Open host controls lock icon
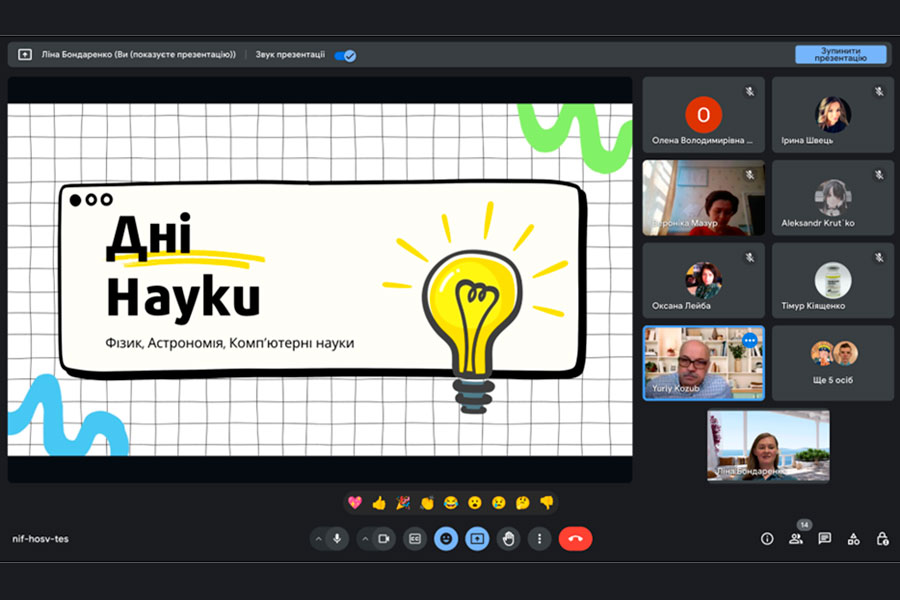The width and height of the screenshot is (900, 600). click(x=882, y=539)
